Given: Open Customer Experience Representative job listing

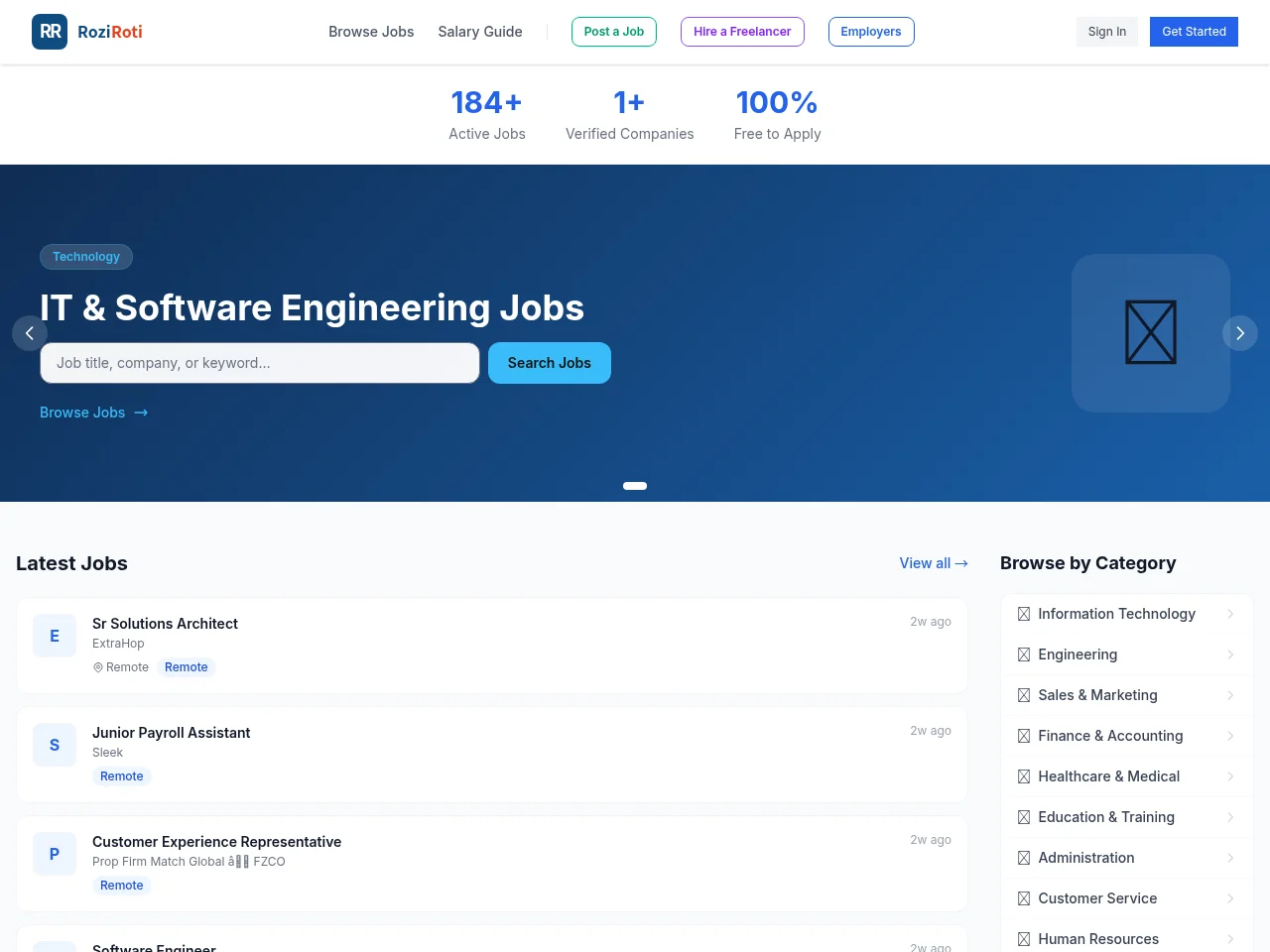Looking at the screenshot, I should coord(492,864).
